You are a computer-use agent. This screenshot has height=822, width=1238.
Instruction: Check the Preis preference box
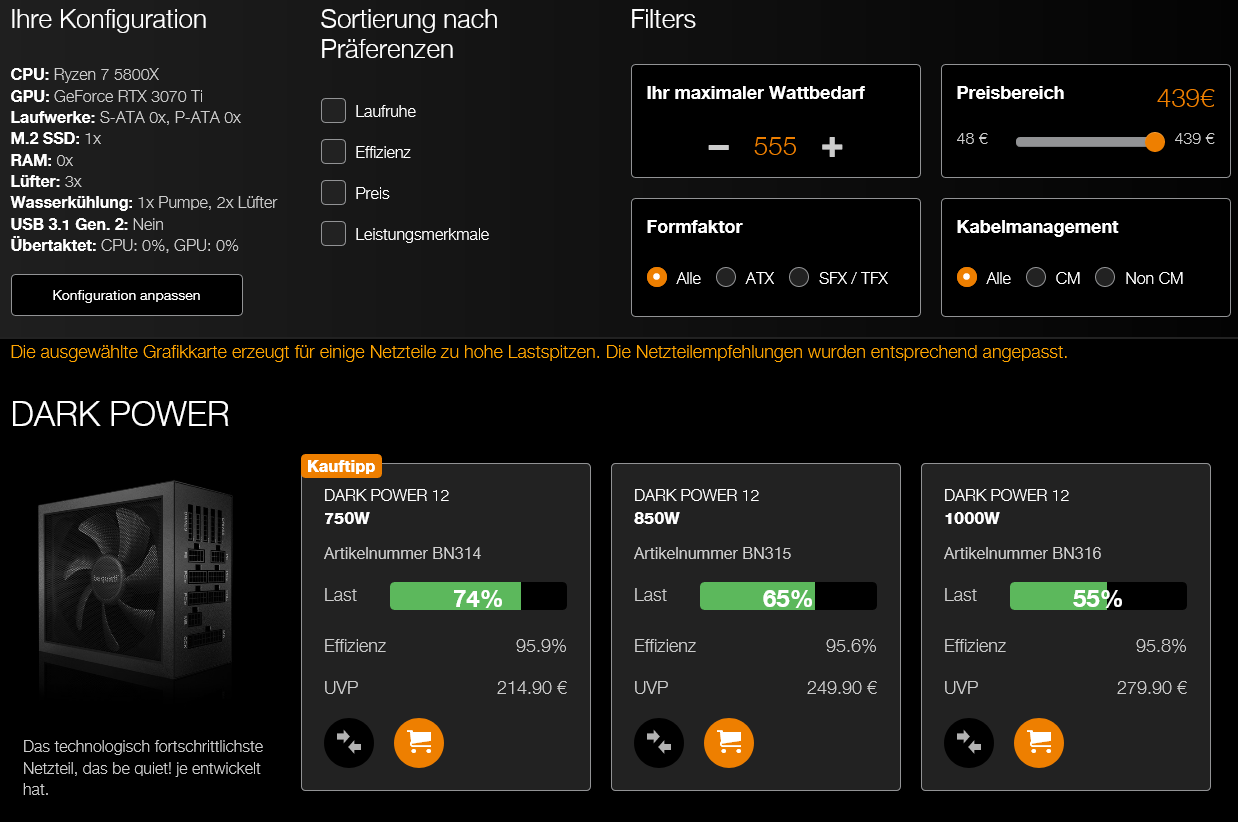pos(333,192)
